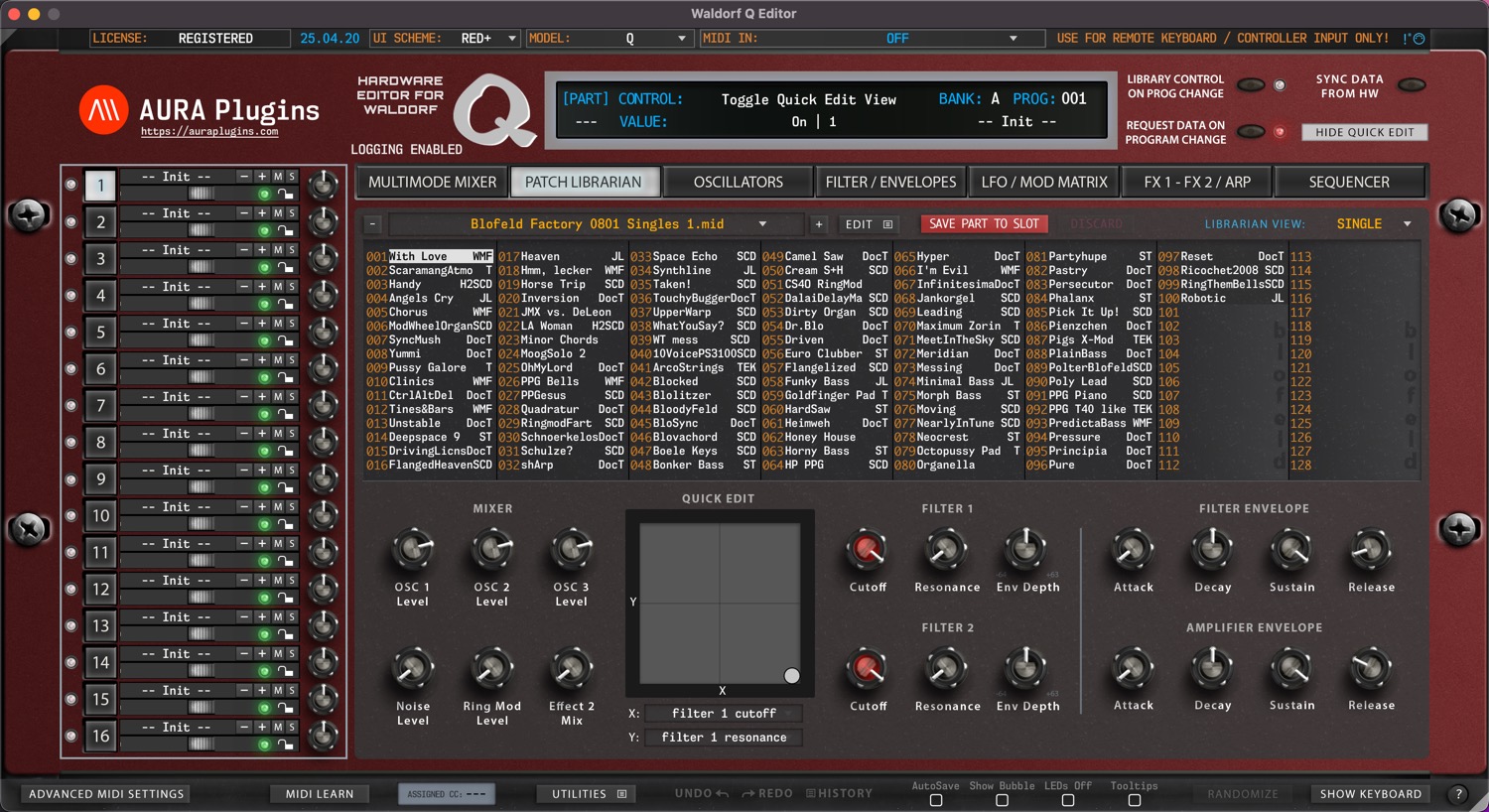Screen dimensions: 1489x812
Task: Switch to the Multimode Mixer tab
Action: pos(432,183)
